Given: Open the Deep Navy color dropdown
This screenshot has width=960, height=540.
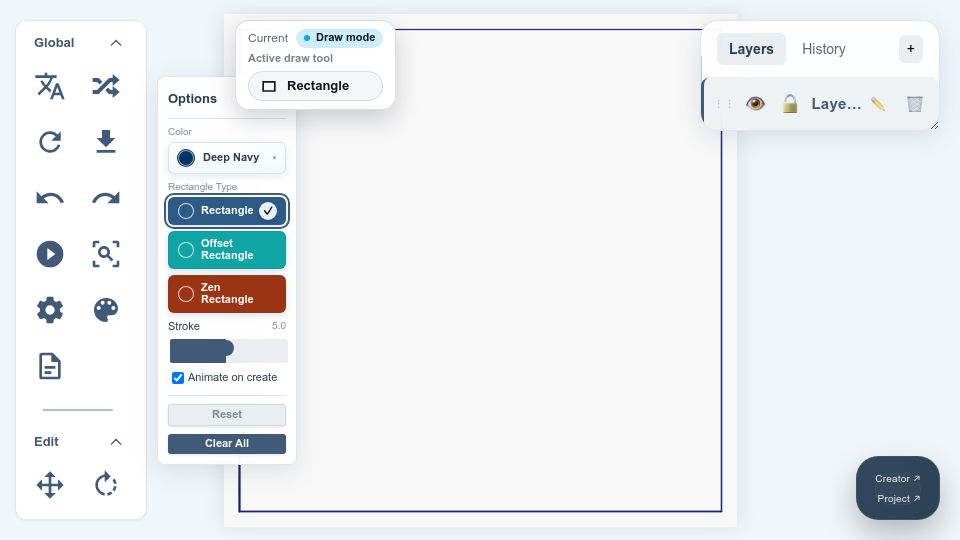Looking at the screenshot, I should pyautogui.click(x=227, y=158).
